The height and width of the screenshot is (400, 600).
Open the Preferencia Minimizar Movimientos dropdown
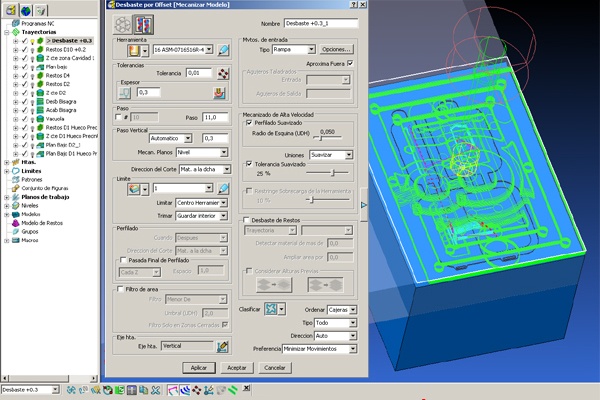click(x=318, y=350)
